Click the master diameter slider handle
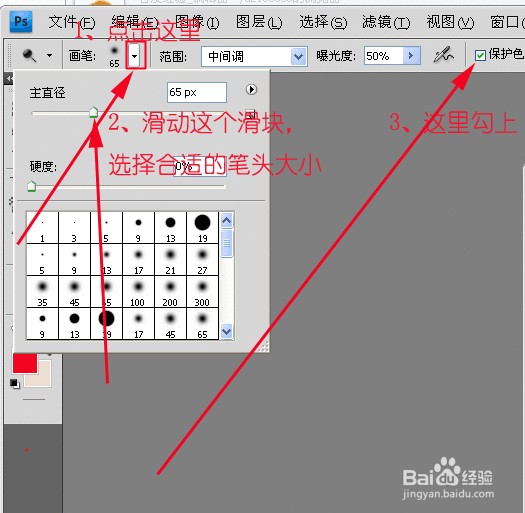525x513 pixels. point(93,112)
